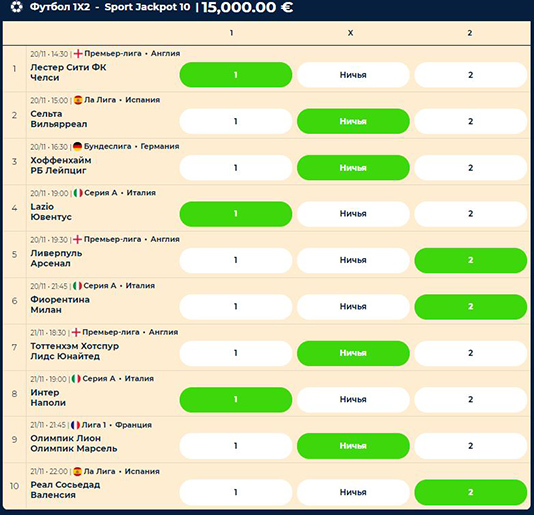Click the 20/11 - 14:30 match time
This screenshot has width=534, height=515.
[49, 54]
